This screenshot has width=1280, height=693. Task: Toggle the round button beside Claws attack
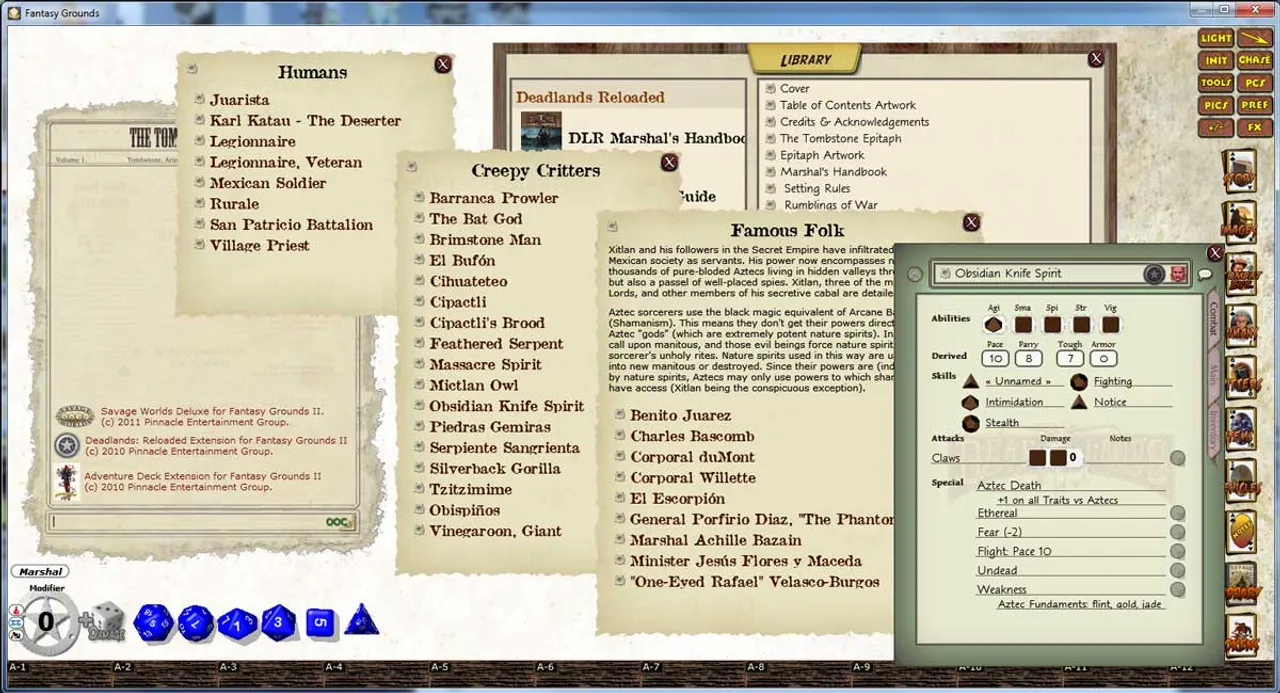click(1178, 458)
